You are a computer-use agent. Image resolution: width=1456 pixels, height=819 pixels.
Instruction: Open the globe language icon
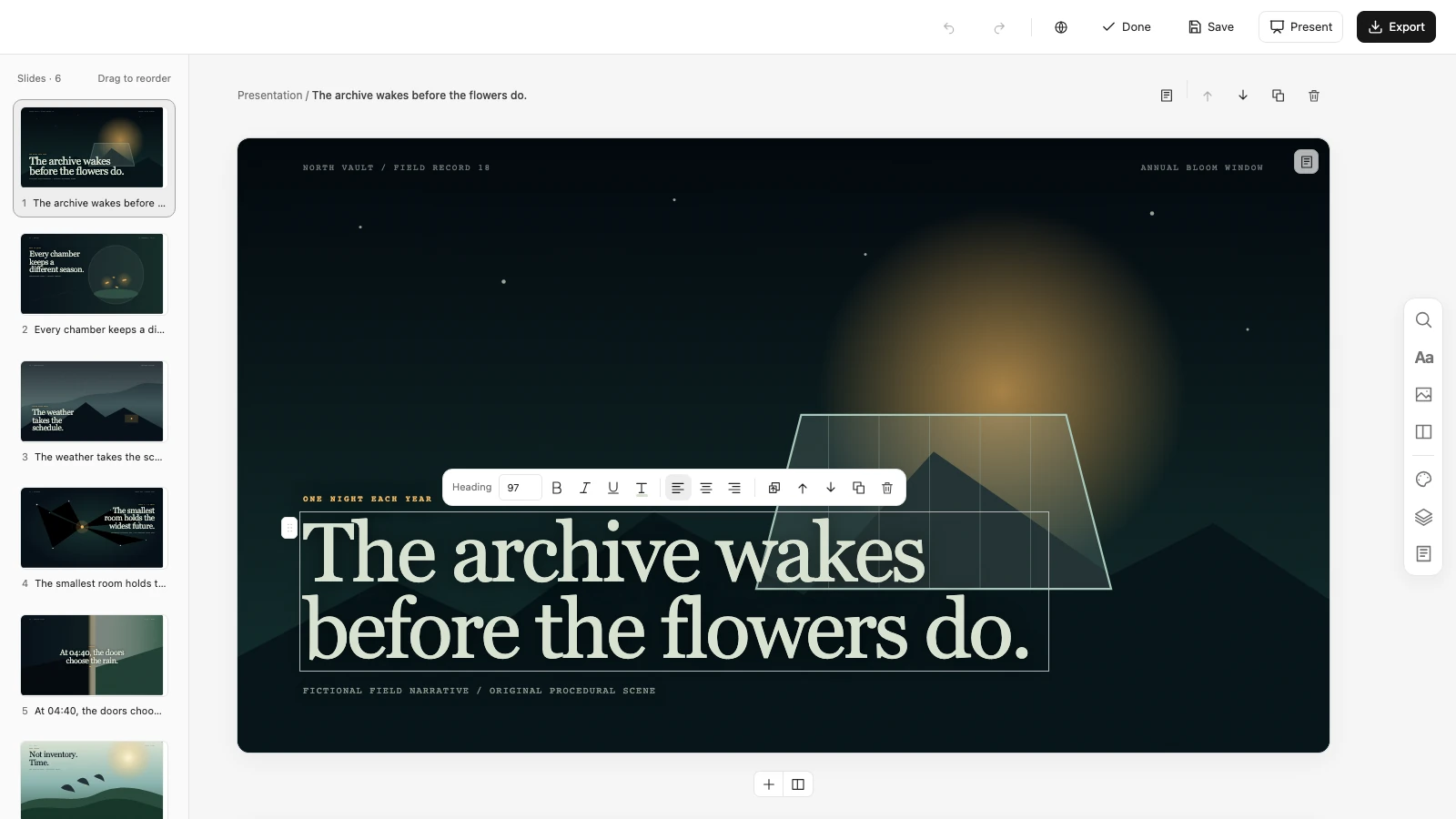[1061, 27]
